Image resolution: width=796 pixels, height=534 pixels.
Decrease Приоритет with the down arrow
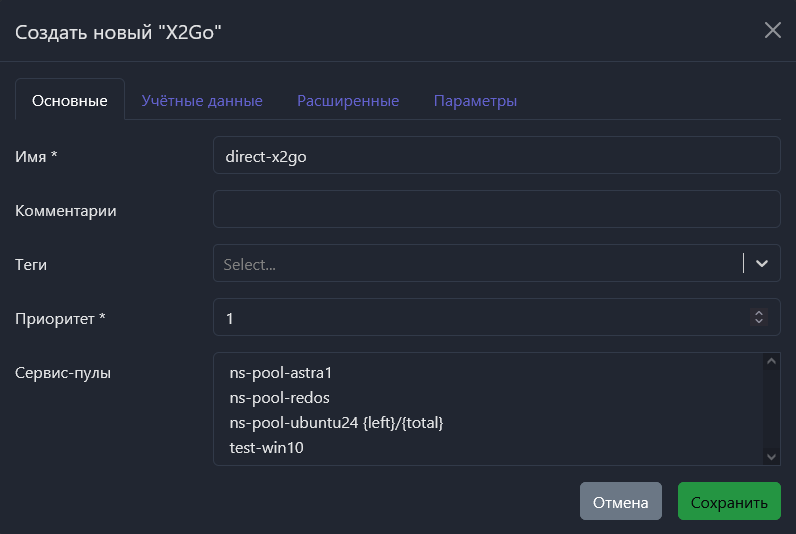coord(759,322)
